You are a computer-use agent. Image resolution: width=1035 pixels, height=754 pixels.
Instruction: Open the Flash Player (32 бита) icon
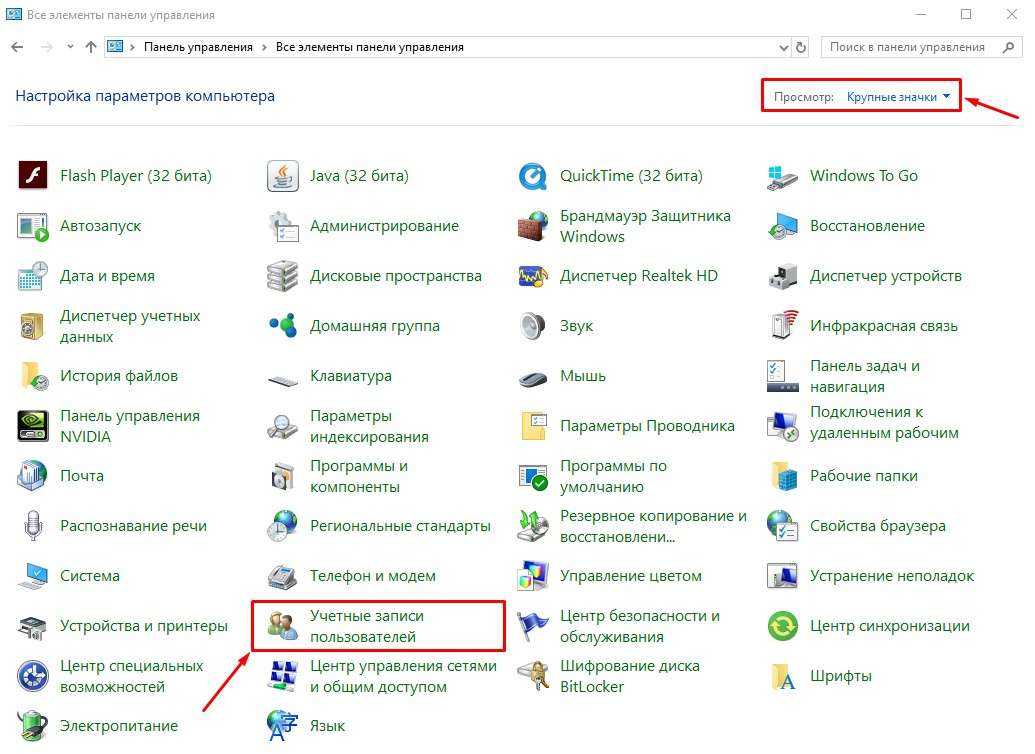coord(33,176)
